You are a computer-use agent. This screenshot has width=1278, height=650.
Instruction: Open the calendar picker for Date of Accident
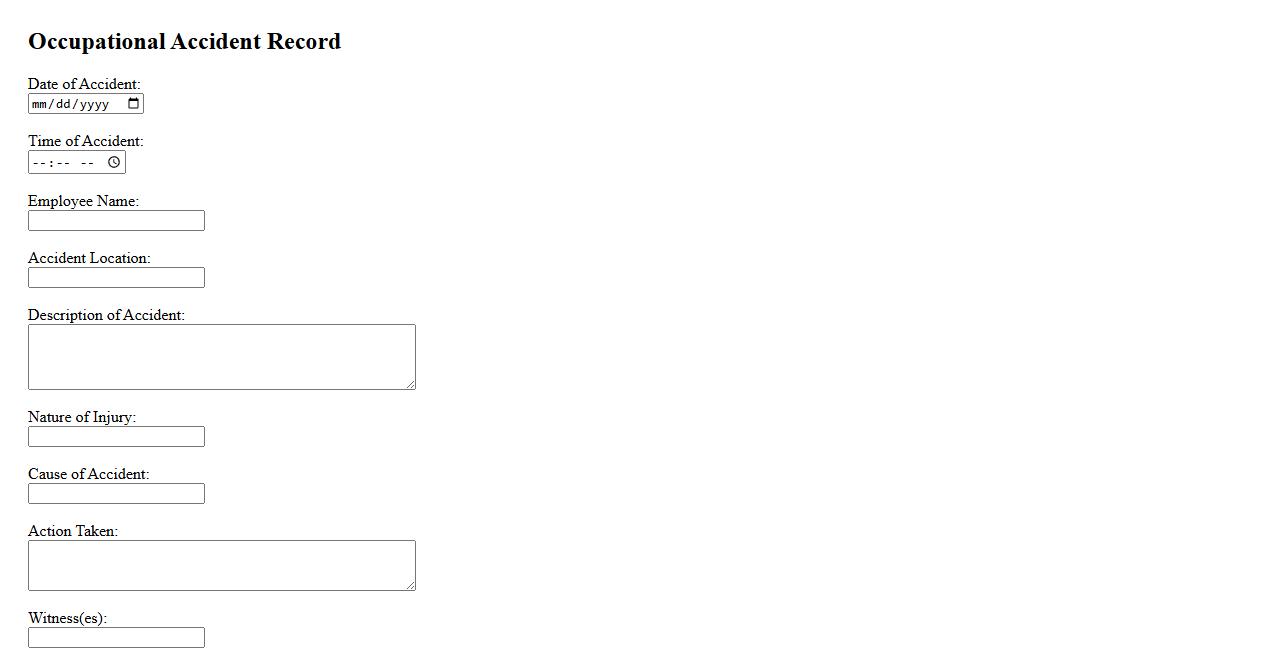[134, 104]
